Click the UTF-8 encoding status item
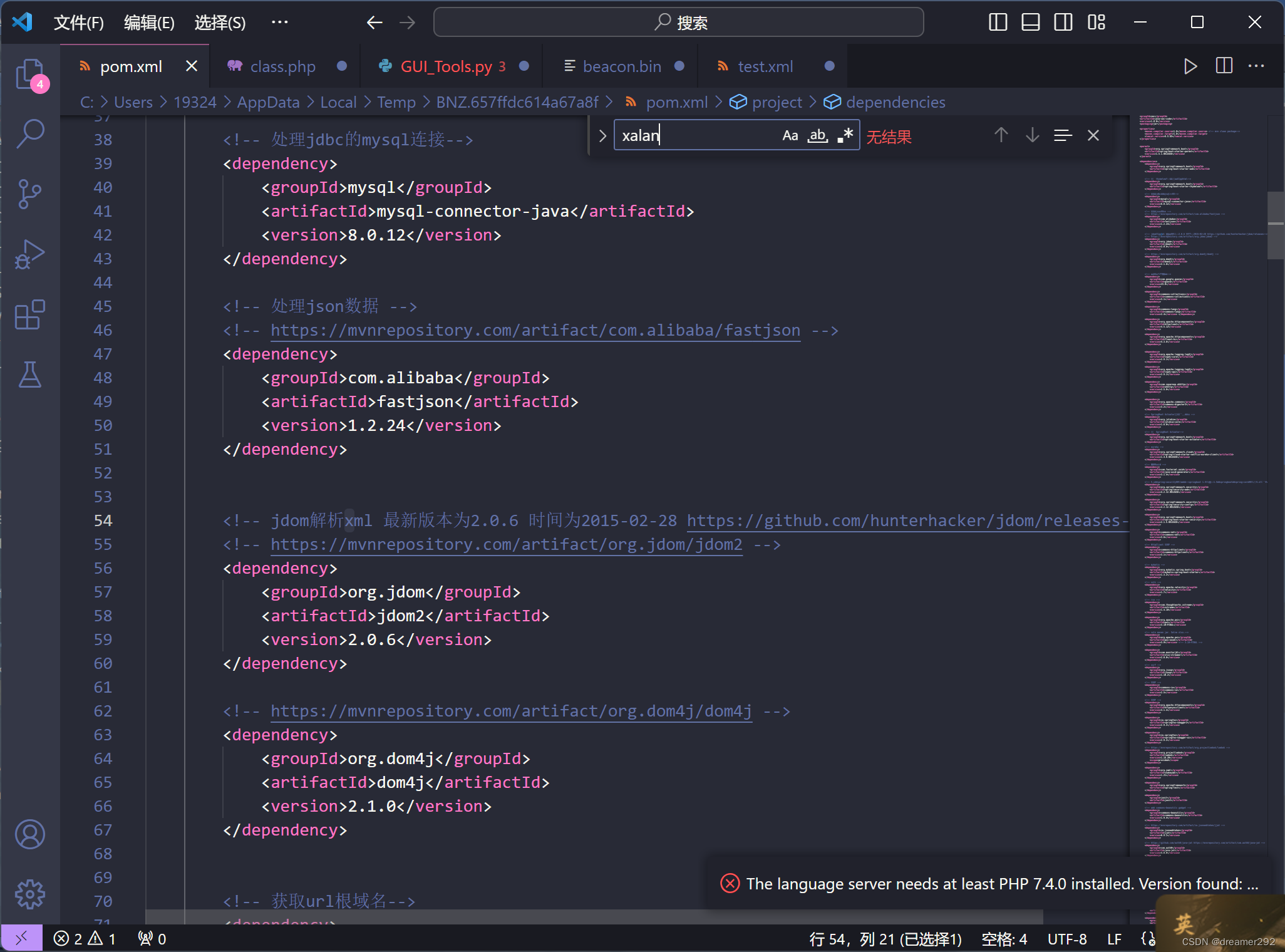The height and width of the screenshot is (952, 1285). click(1067, 939)
